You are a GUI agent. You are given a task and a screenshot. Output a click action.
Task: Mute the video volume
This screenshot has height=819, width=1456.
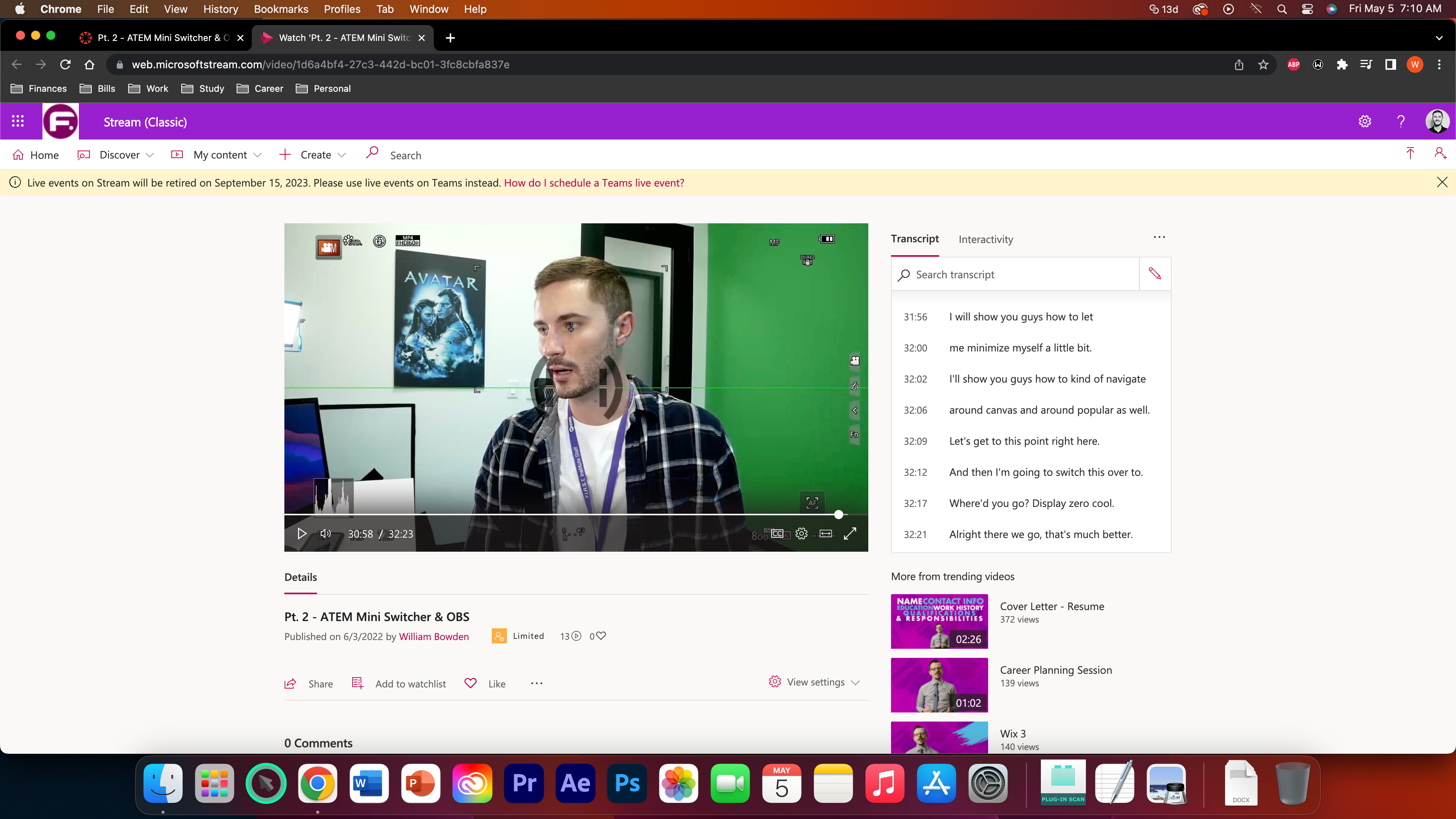pyautogui.click(x=326, y=533)
